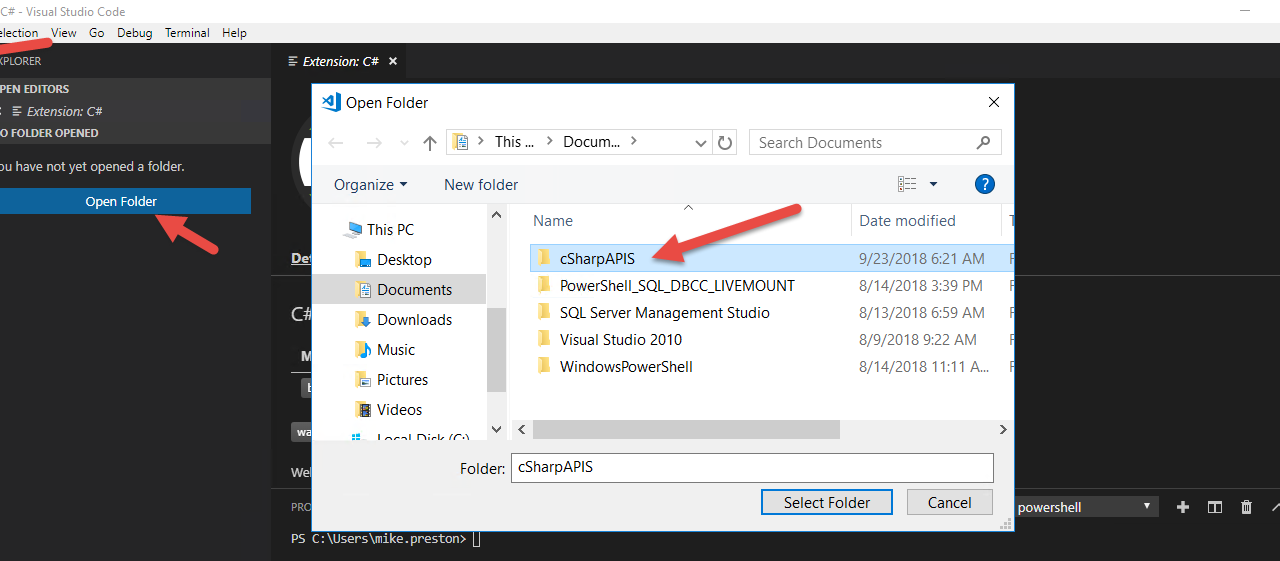This screenshot has width=1280, height=561.
Task: Open the Organize dropdown menu
Action: click(371, 184)
